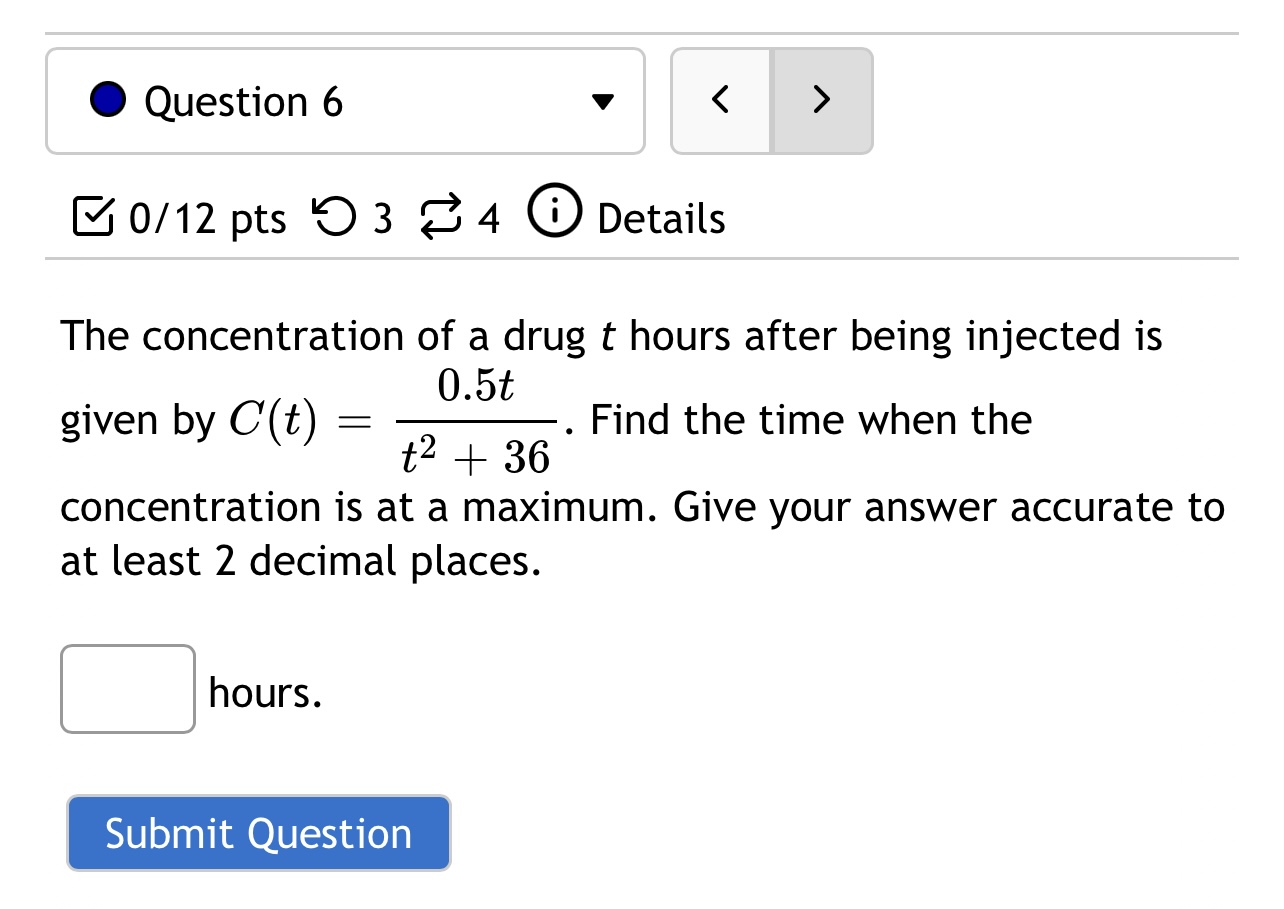Click the 0/12 pts progress label
This screenshot has width=1284, height=909.
205,219
